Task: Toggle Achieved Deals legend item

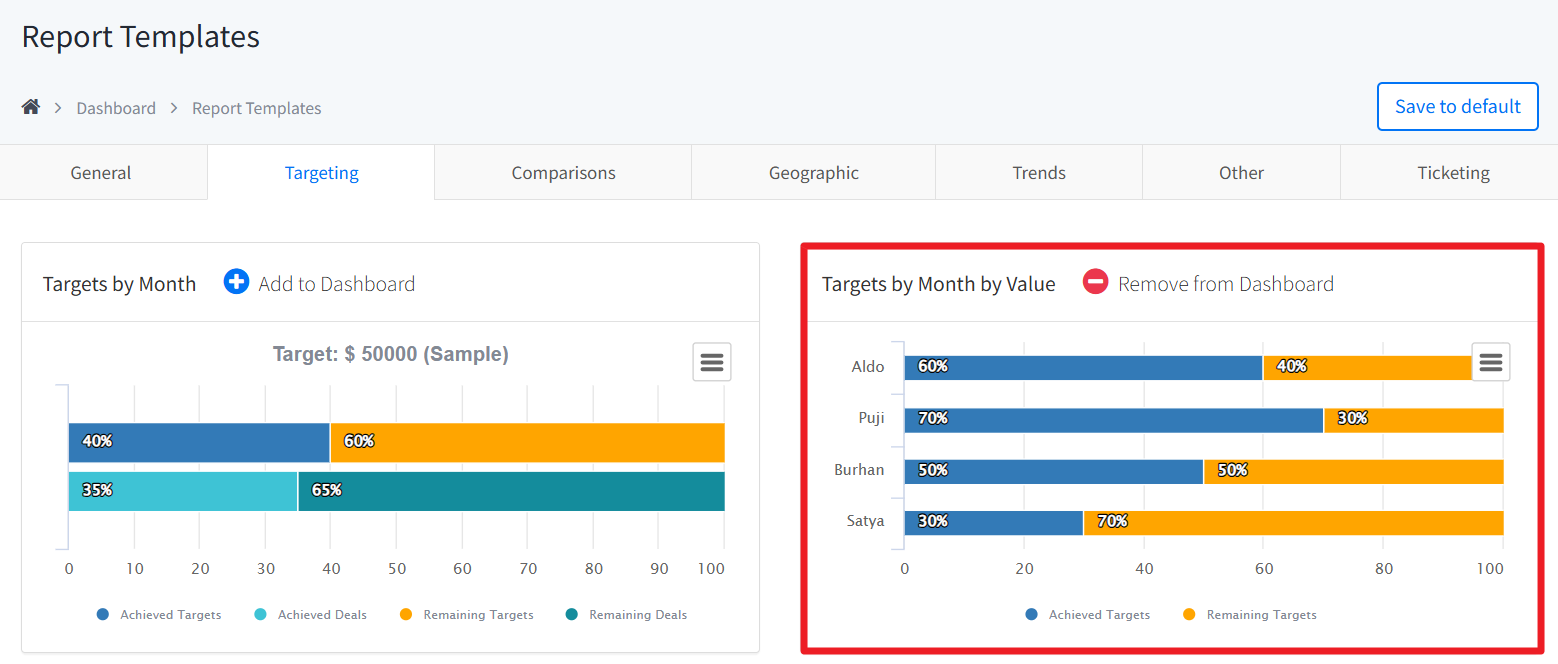Action: coord(311,615)
